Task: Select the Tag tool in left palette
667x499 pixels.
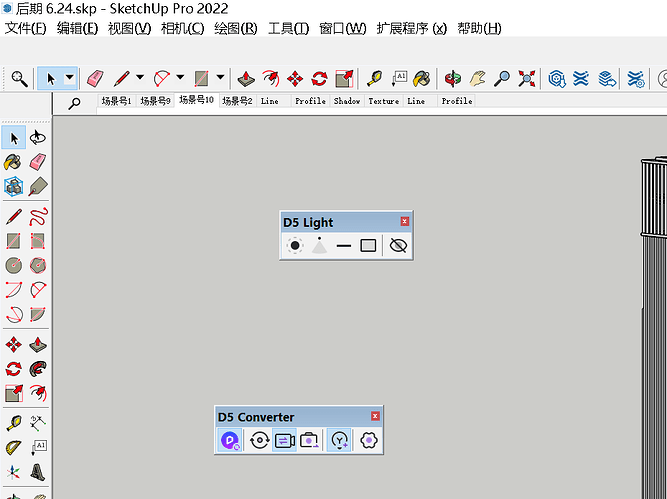Action: click(38, 186)
